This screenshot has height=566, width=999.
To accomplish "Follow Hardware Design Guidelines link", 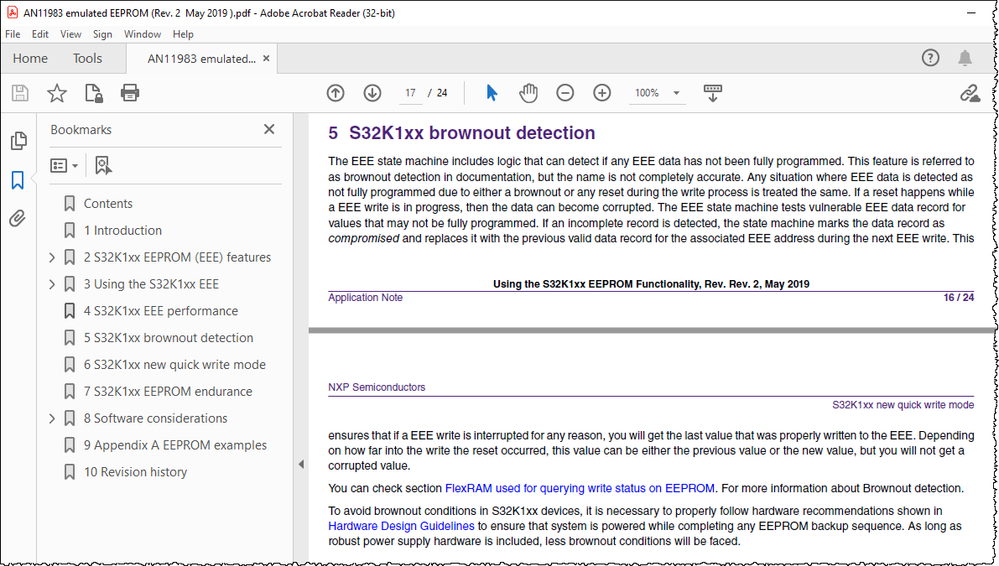I will tap(401, 526).
